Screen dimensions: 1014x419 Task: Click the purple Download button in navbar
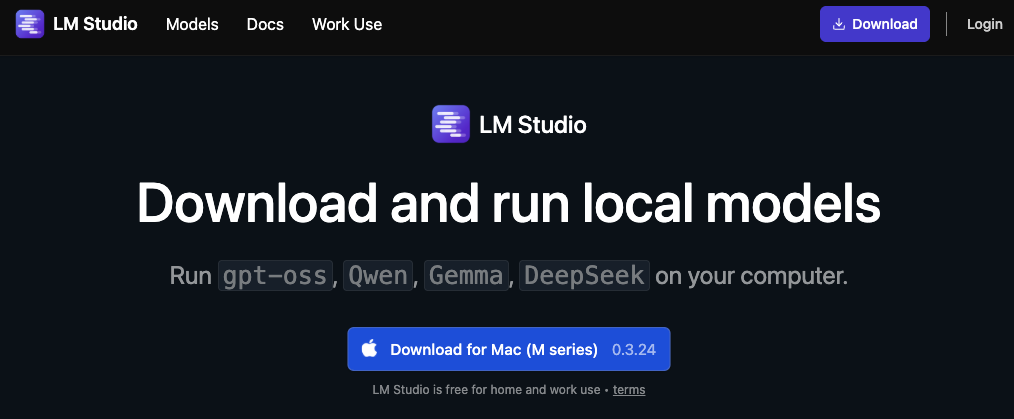coord(874,24)
